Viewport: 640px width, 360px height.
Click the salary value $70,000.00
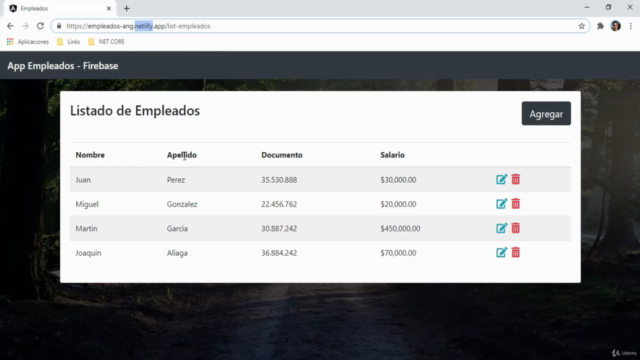coord(398,253)
